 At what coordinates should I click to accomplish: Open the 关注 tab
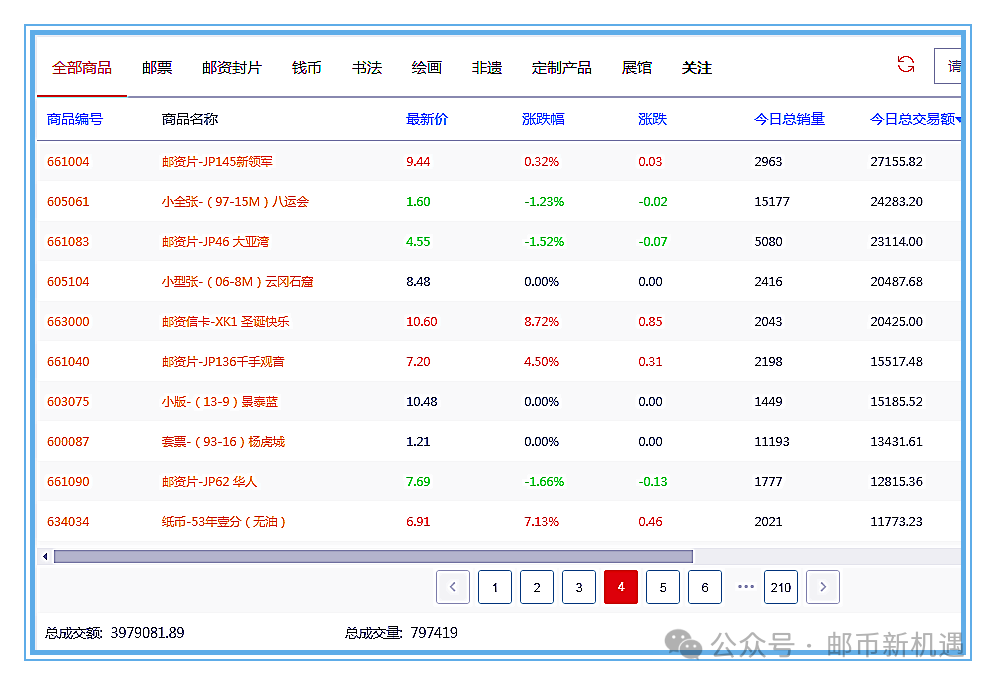697,68
